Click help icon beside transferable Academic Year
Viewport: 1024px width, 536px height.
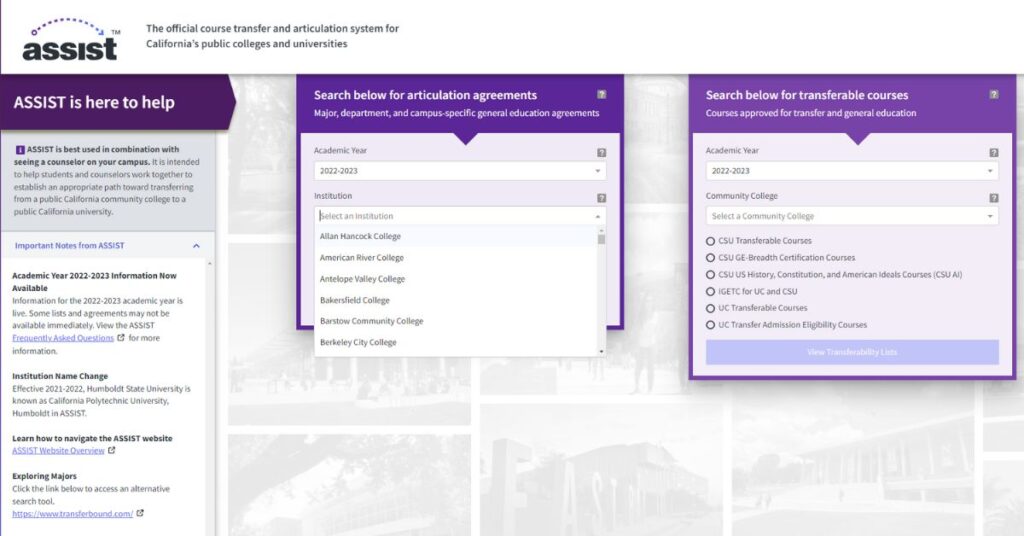click(x=993, y=153)
